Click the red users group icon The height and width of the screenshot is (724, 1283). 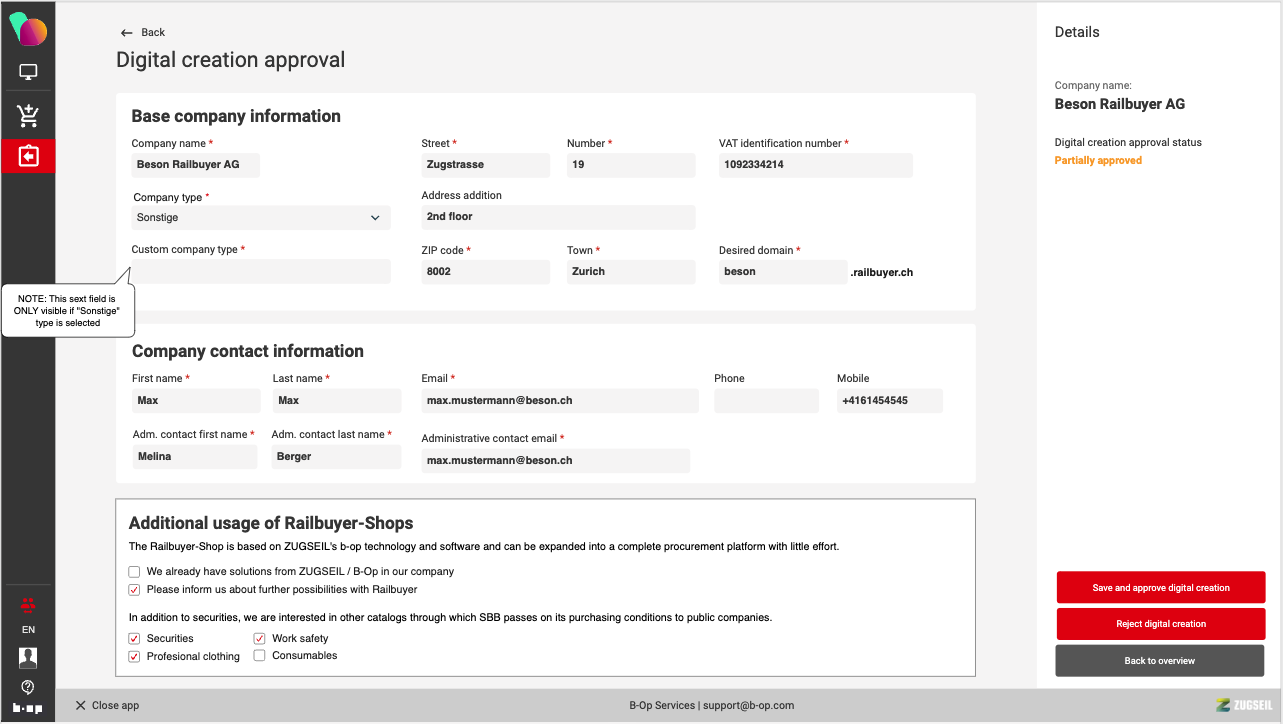click(28, 604)
